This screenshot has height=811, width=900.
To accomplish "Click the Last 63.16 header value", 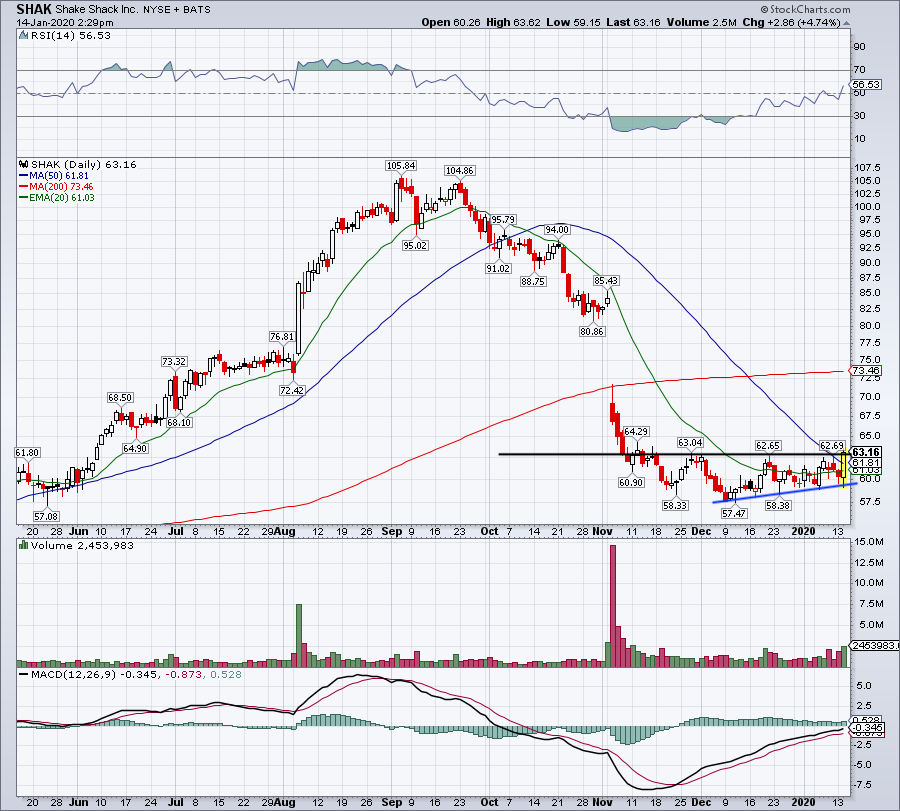I will tap(633, 22).
